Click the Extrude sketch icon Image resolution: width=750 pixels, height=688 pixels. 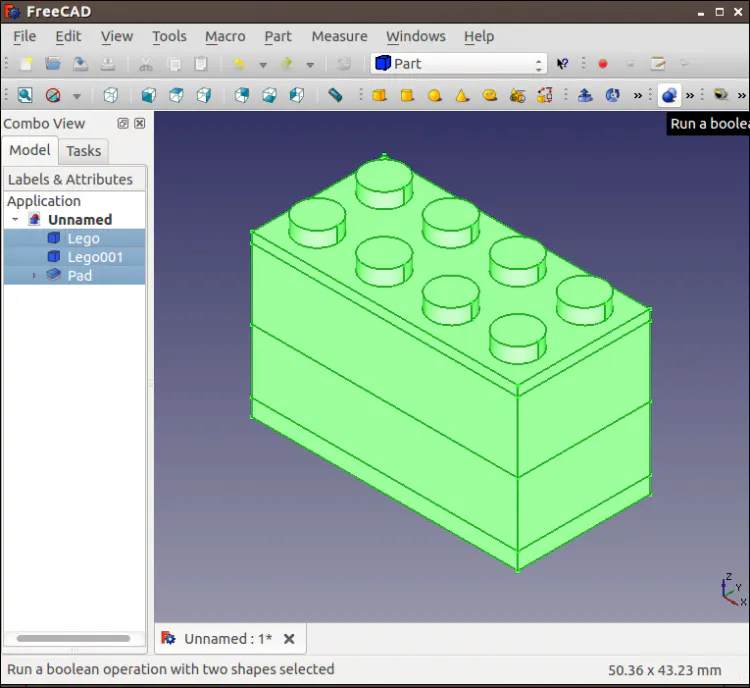pyautogui.click(x=585, y=96)
